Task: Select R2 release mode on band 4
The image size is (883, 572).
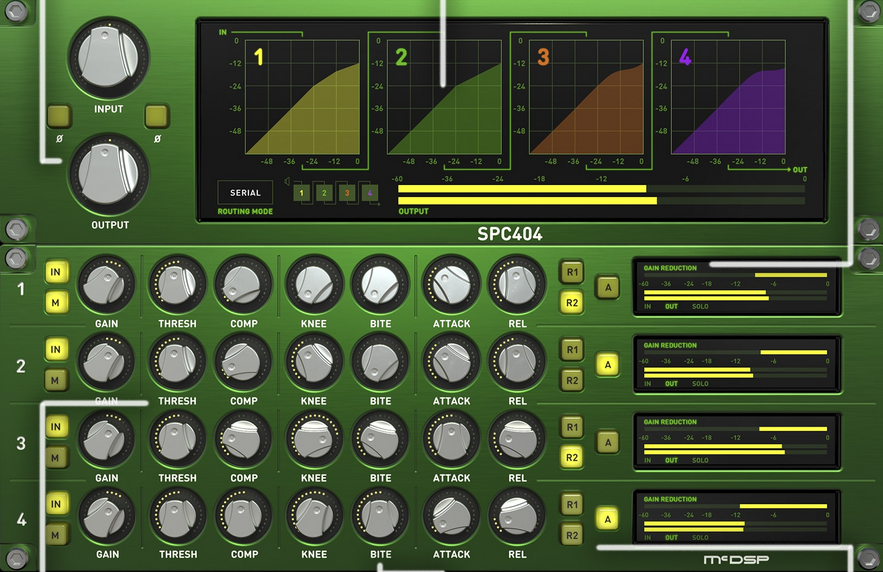Action: pyautogui.click(x=572, y=535)
